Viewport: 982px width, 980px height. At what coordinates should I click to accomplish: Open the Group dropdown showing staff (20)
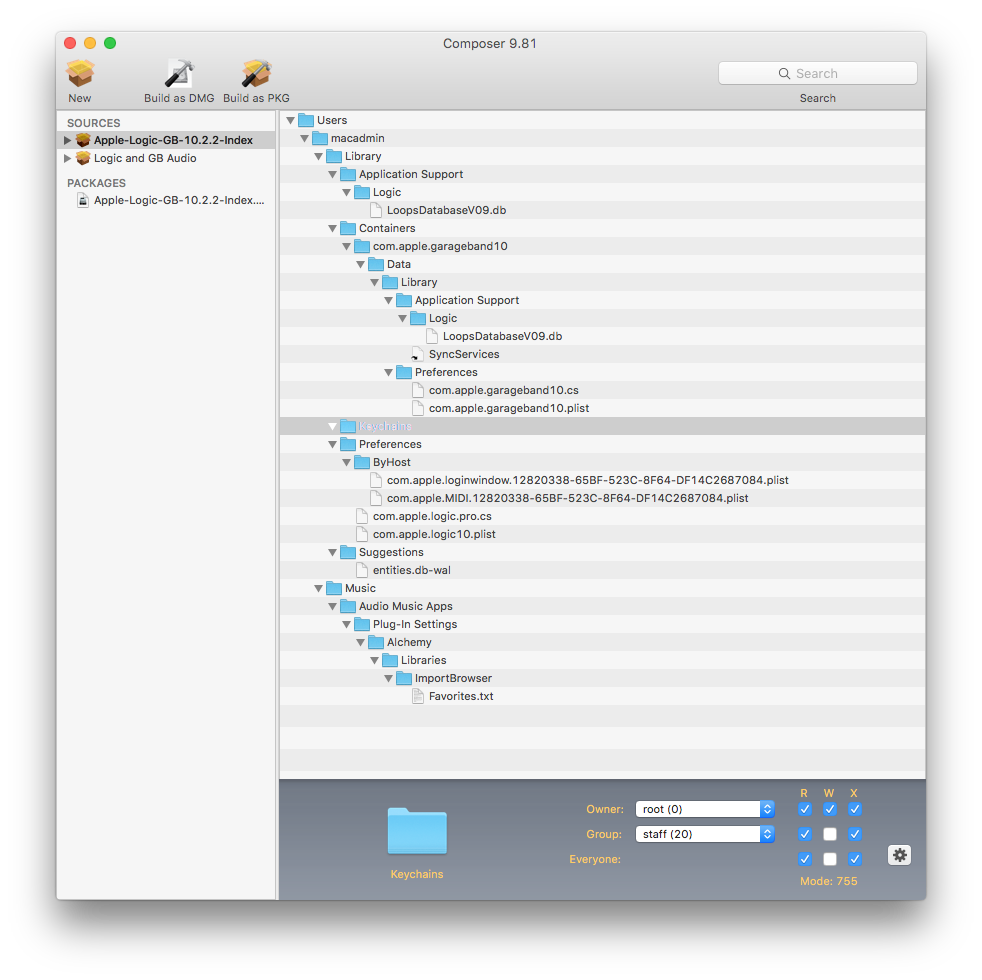(x=705, y=835)
